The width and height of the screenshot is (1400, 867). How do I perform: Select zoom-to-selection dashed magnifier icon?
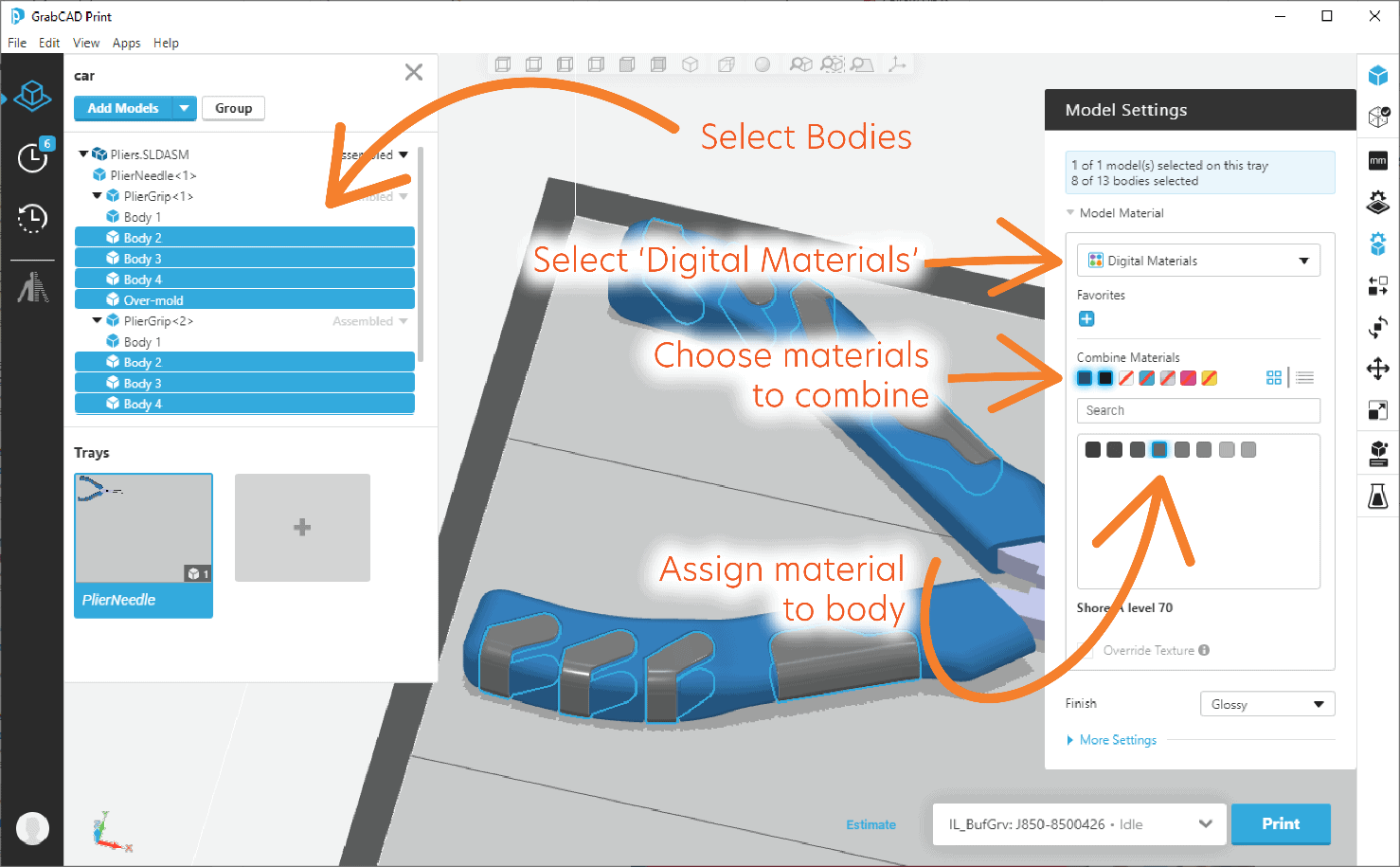[x=832, y=64]
